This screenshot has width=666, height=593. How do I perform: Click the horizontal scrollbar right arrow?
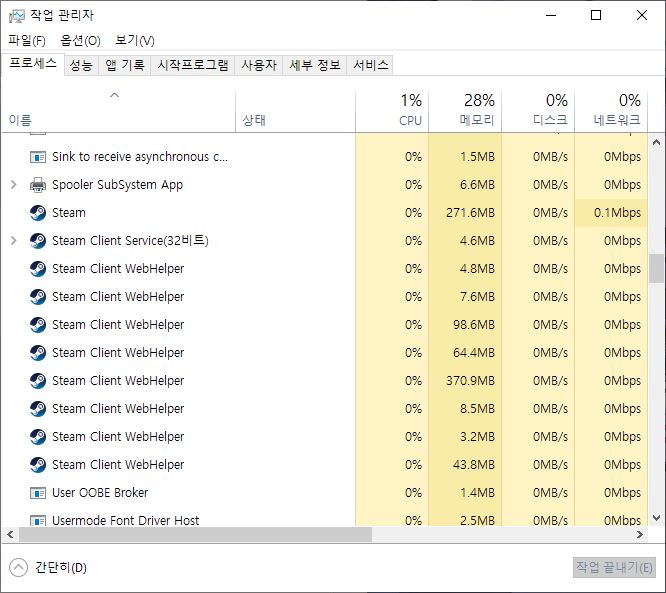coord(640,535)
